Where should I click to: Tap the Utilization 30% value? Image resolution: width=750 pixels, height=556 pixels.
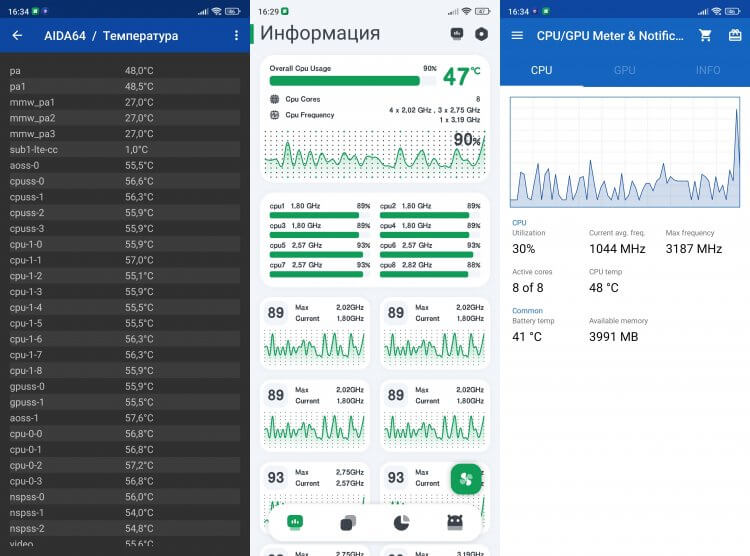click(524, 249)
